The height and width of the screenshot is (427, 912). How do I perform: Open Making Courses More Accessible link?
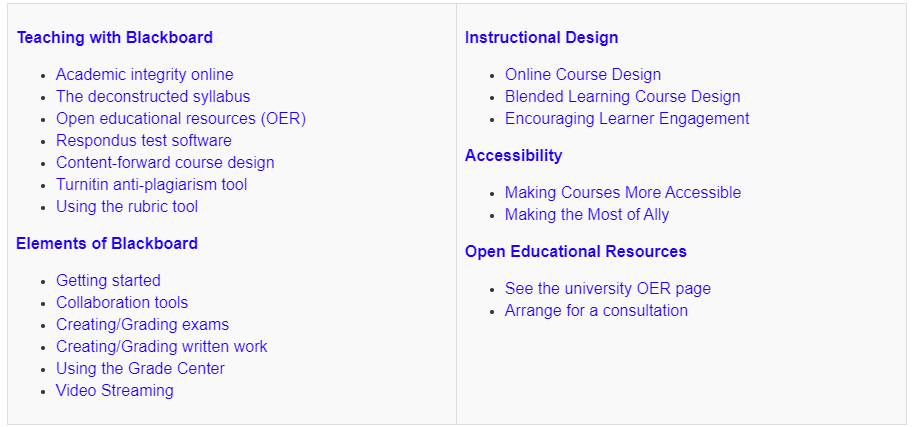point(623,192)
